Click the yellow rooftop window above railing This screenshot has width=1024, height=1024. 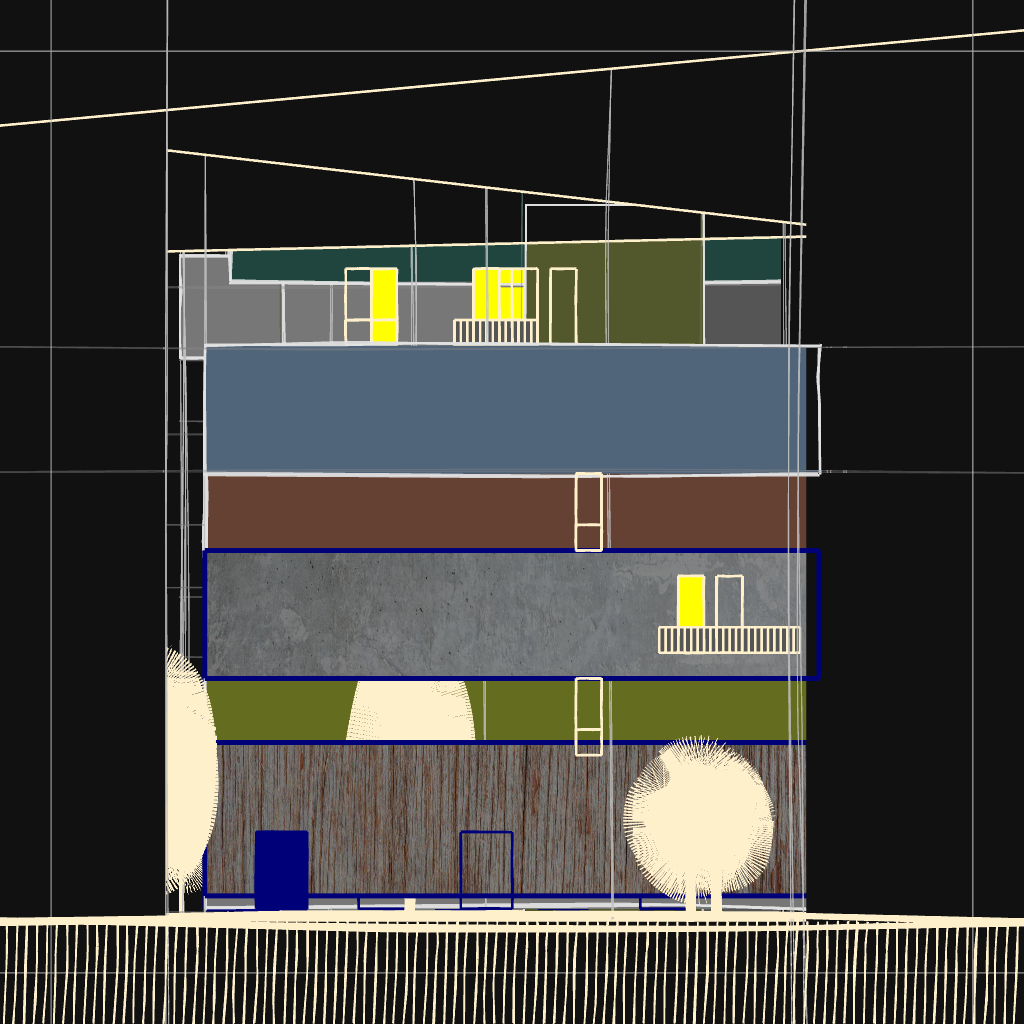pyautogui.click(x=498, y=293)
